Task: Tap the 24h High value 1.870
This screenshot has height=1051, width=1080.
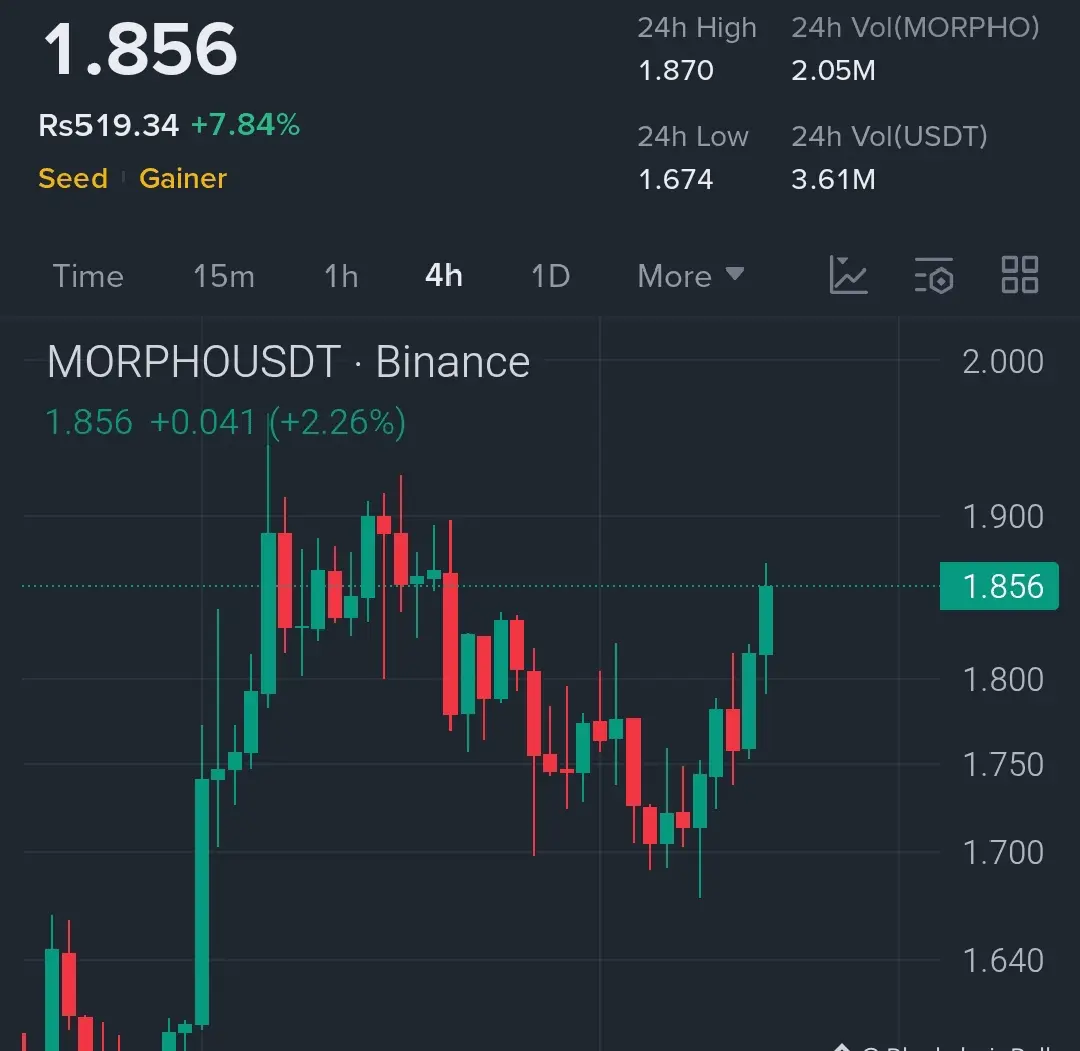Action: pos(676,70)
